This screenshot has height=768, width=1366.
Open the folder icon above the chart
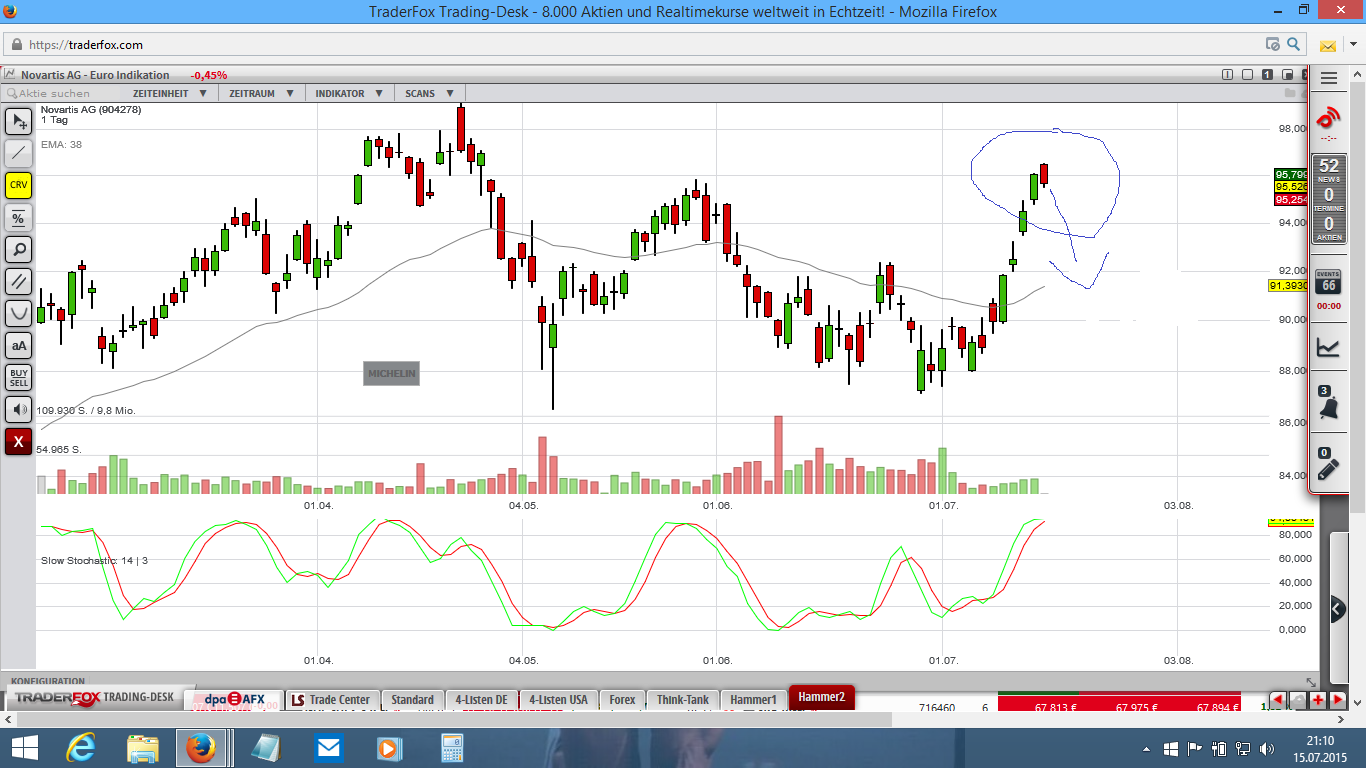coord(1291,92)
